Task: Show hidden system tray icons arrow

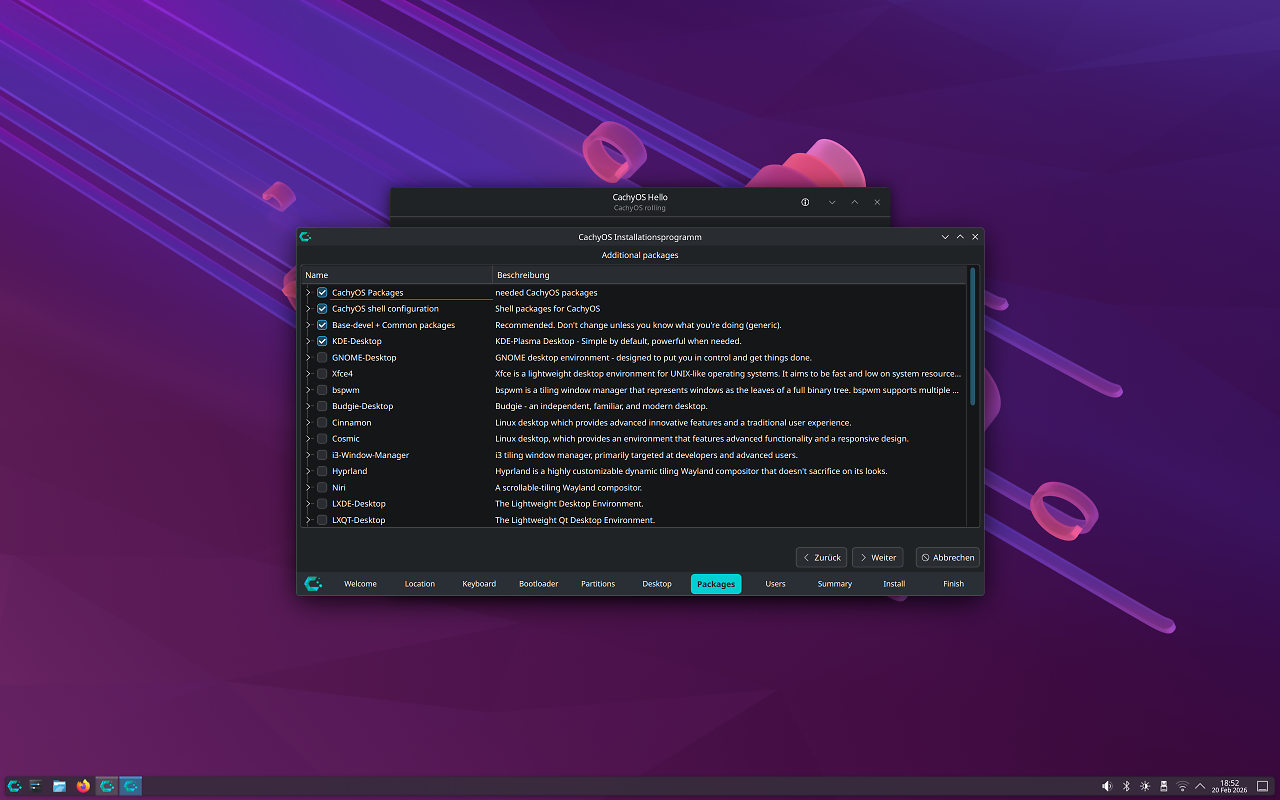Action: pyautogui.click(x=1200, y=786)
